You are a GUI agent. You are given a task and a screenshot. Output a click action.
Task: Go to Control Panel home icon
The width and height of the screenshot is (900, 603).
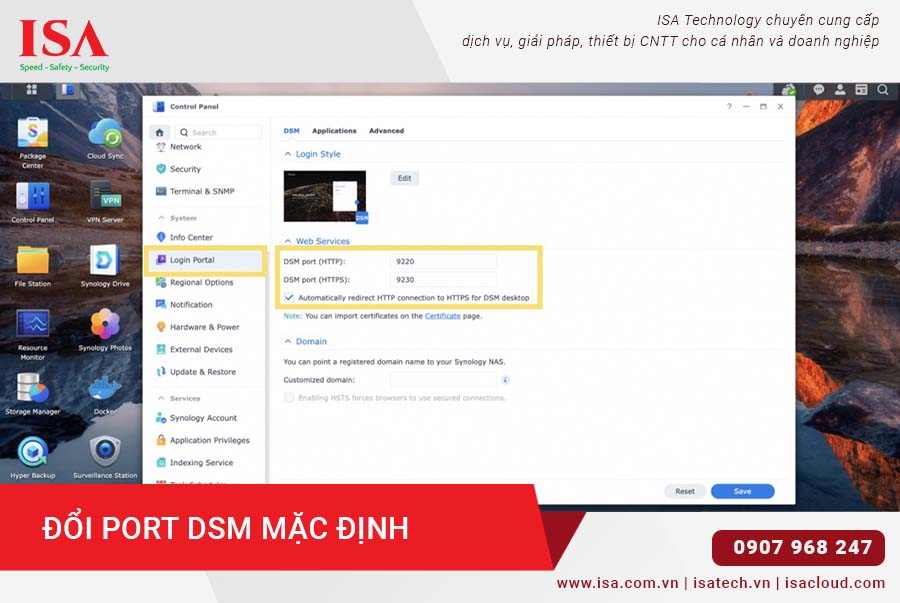coord(160,133)
